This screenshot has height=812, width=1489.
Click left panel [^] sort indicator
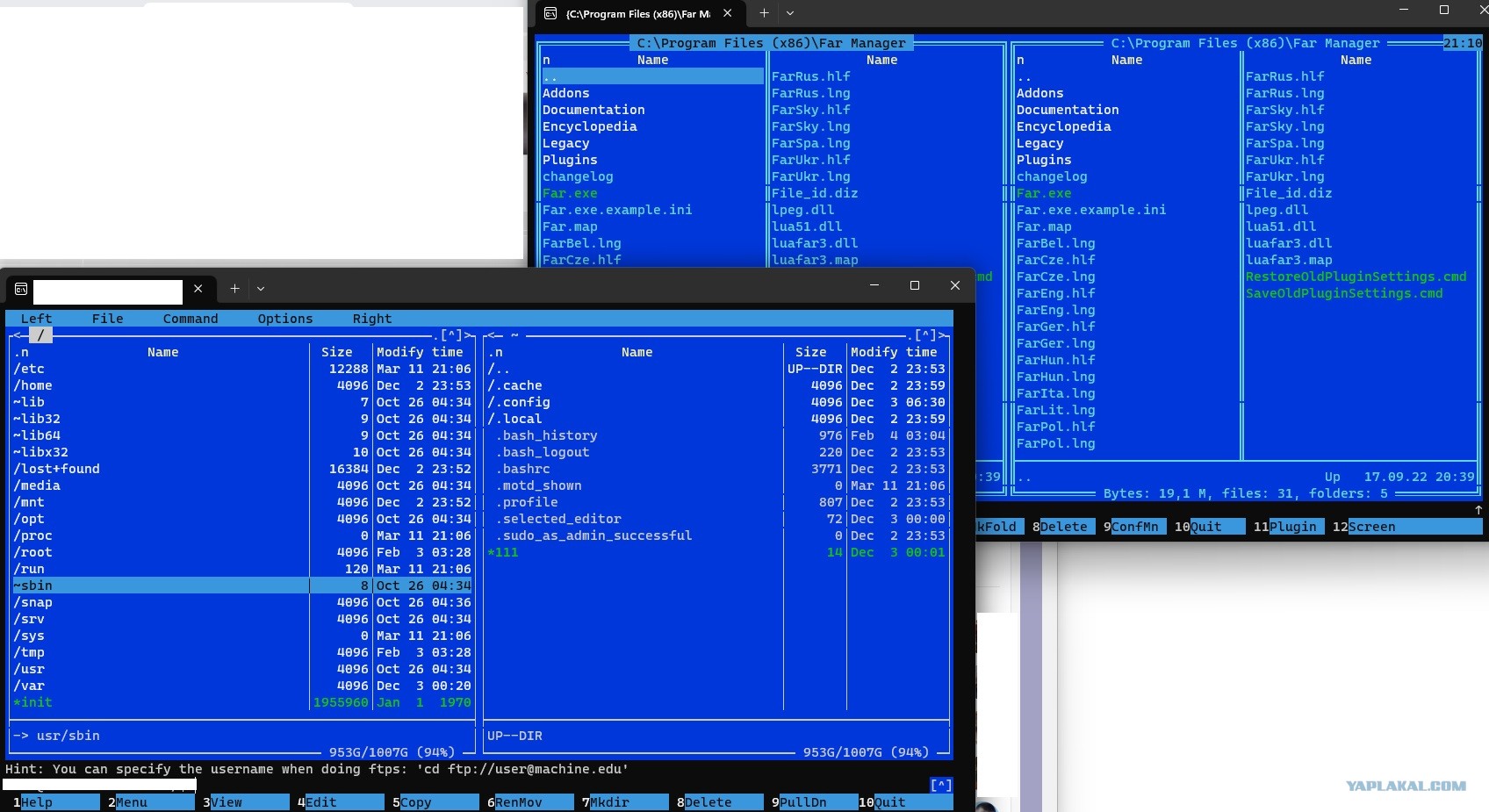(x=451, y=335)
